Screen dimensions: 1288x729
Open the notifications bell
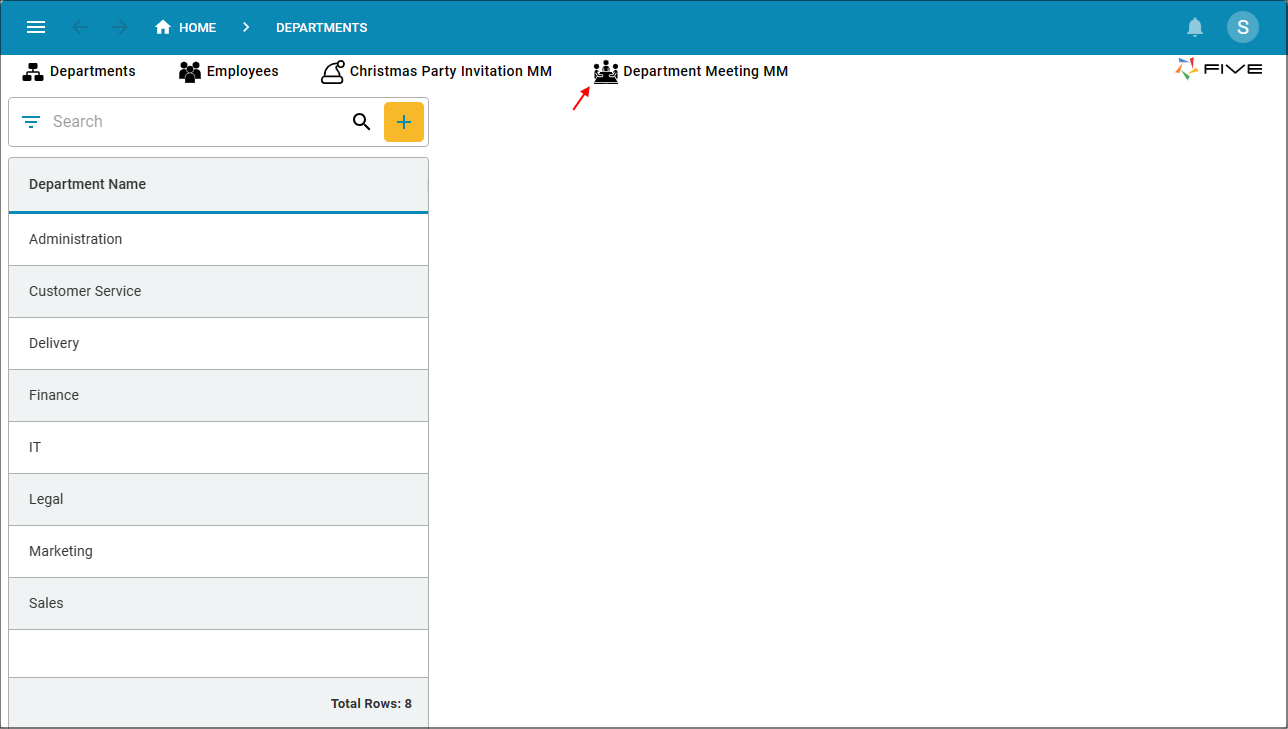click(x=1195, y=27)
